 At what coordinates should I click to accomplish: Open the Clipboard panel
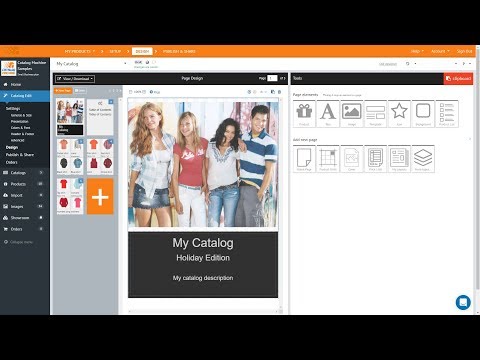coord(458,79)
